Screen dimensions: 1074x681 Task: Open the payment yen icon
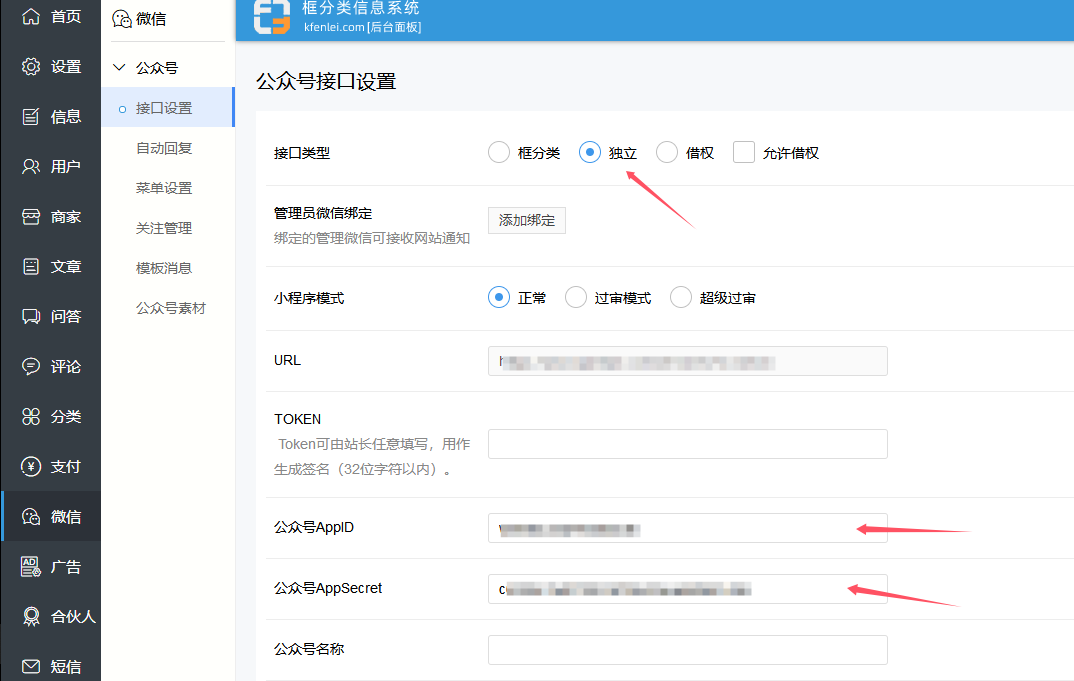pyautogui.click(x=31, y=467)
